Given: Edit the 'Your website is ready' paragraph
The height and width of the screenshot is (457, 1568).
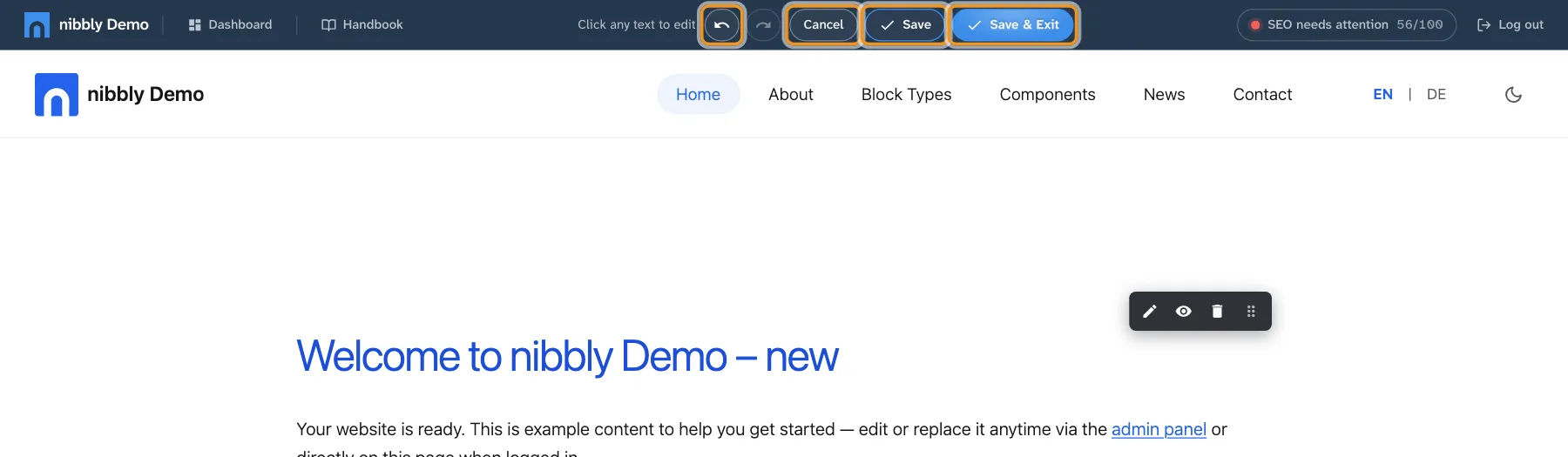Looking at the screenshot, I should pos(761,438).
